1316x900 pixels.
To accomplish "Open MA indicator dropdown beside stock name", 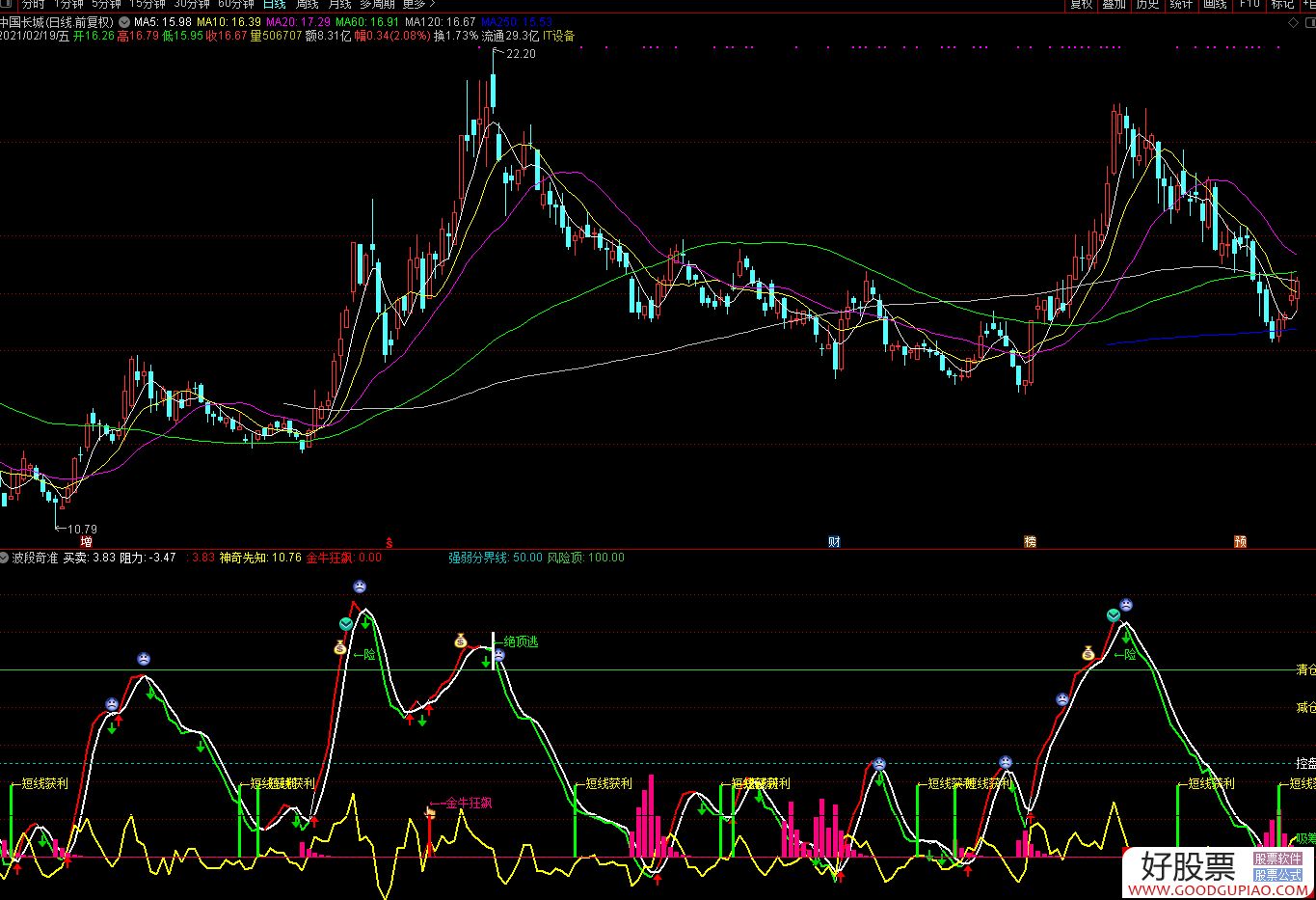I will pos(124,21).
